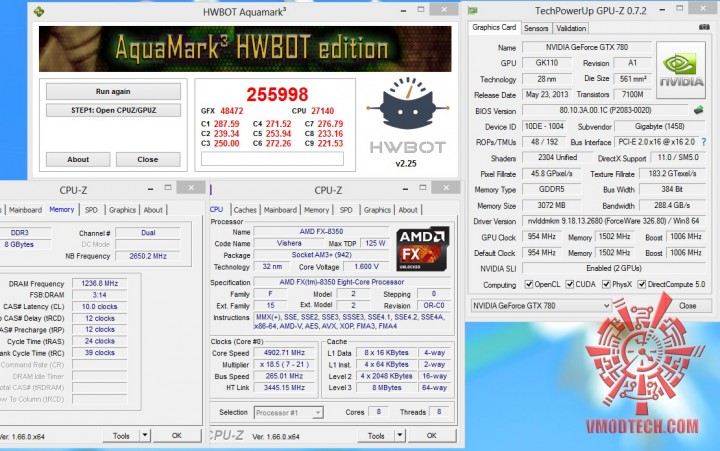Click Tools button in right CPU-Z window
The height and width of the screenshot is (451, 720).
376,435
